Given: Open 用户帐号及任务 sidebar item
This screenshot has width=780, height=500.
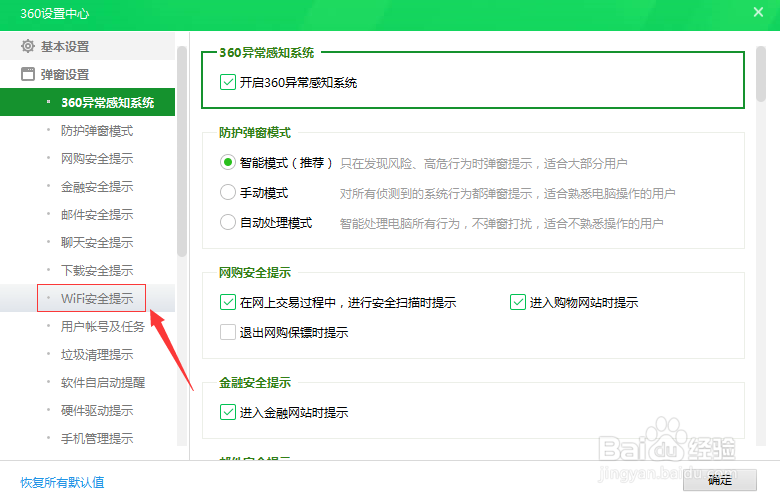Looking at the screenshot, I should pyautogui.click(x=102, y=326).
